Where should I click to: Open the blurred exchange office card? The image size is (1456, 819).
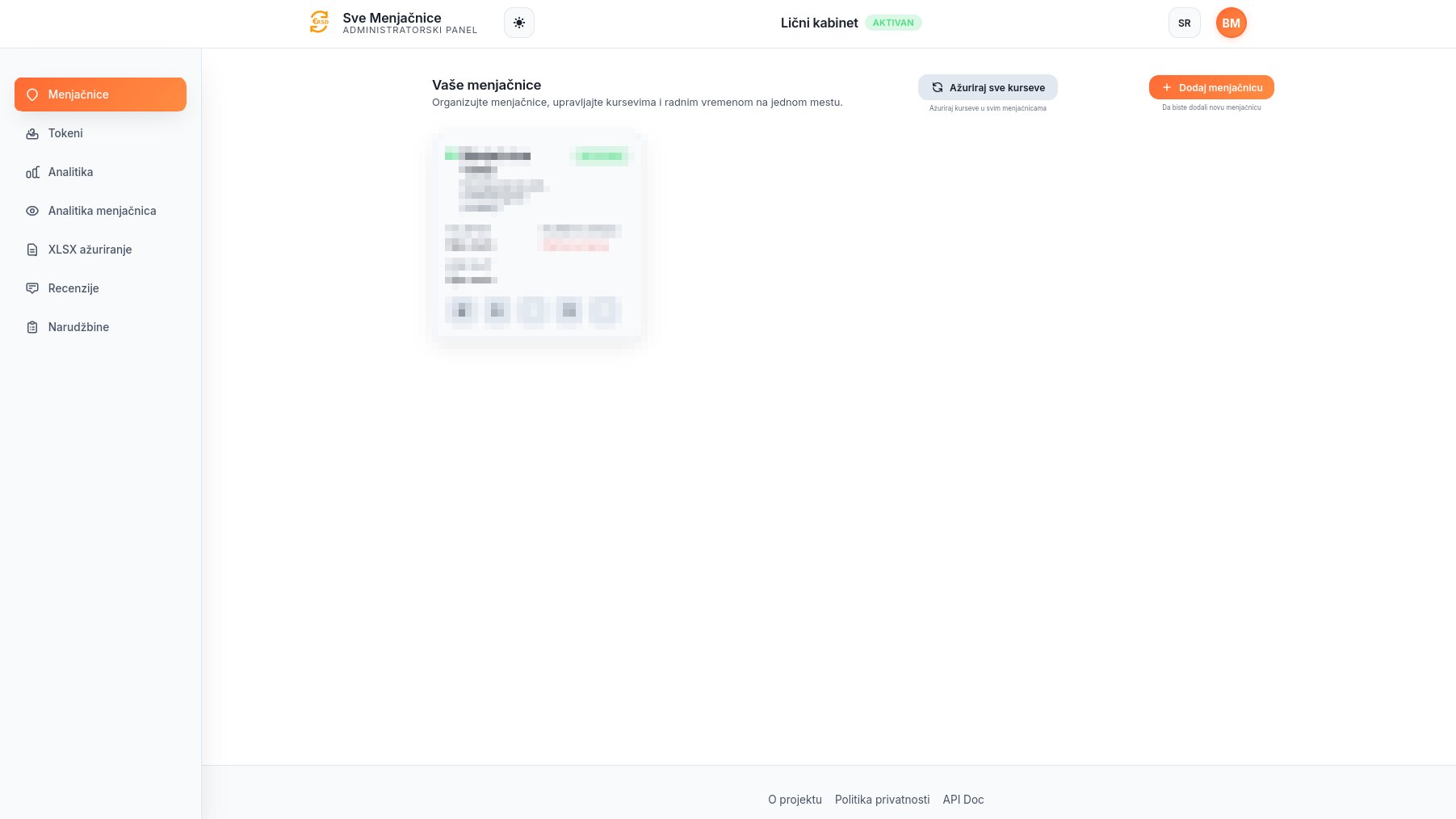(x=539, y=236)
